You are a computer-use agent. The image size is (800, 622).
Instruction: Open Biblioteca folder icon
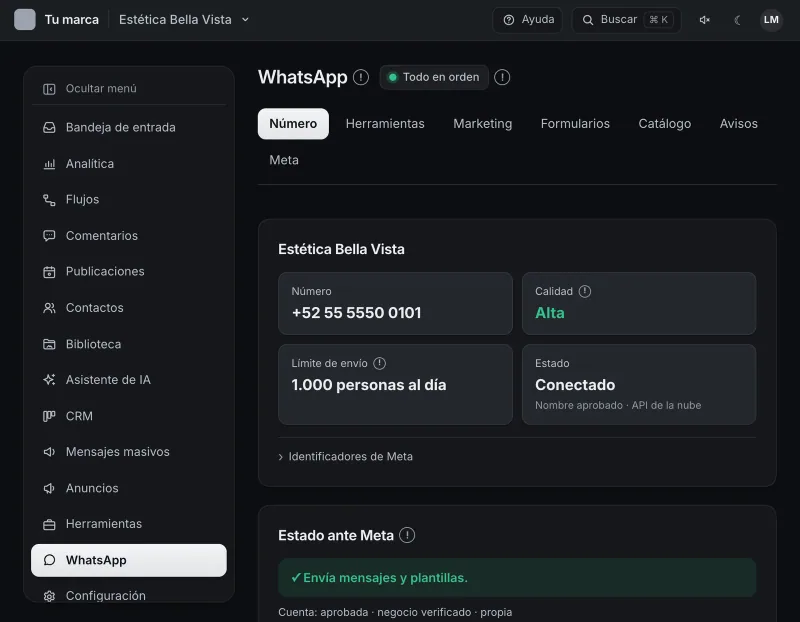(49, 344)
